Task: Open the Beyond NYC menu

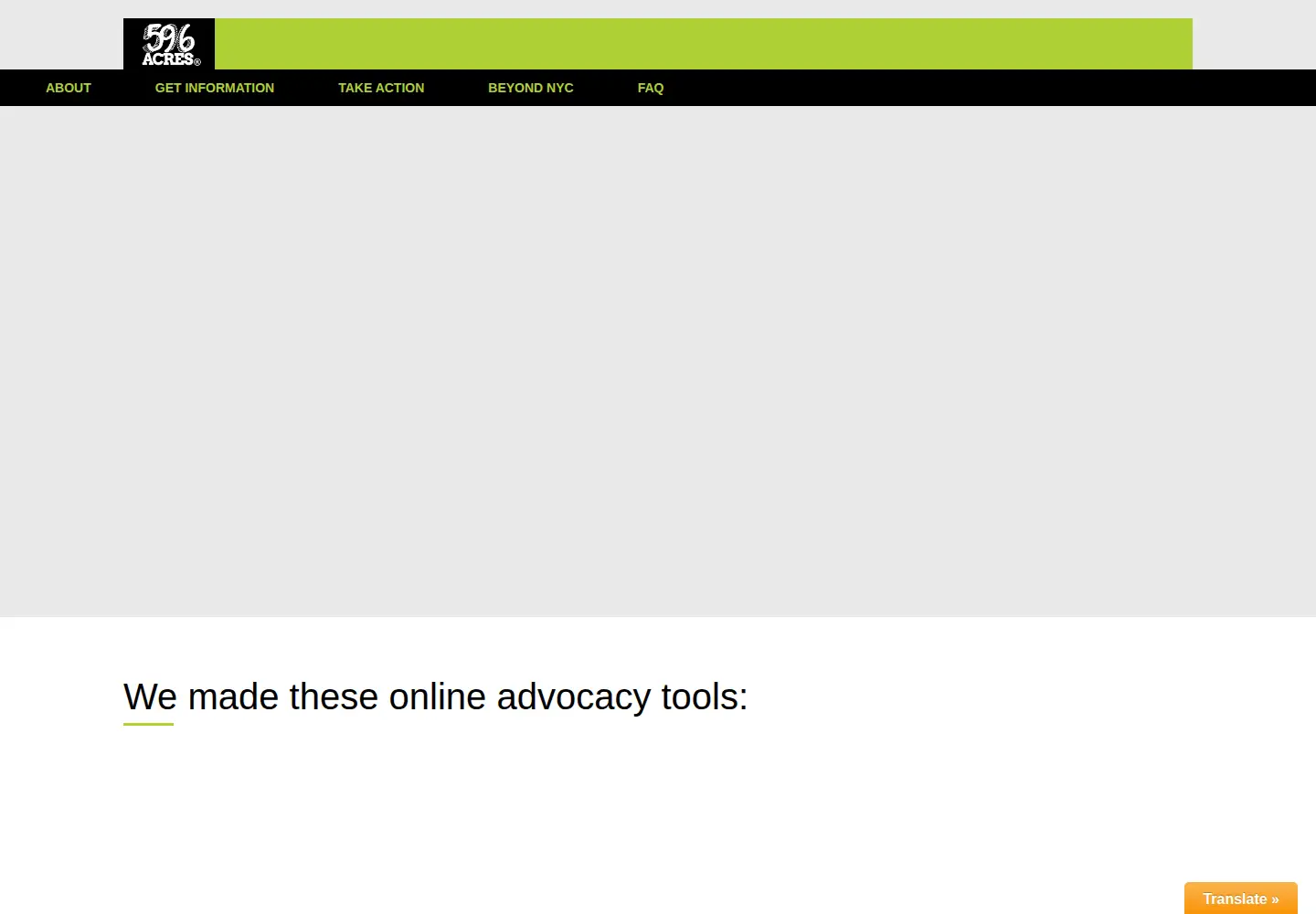Action: [x=531, y=88]
